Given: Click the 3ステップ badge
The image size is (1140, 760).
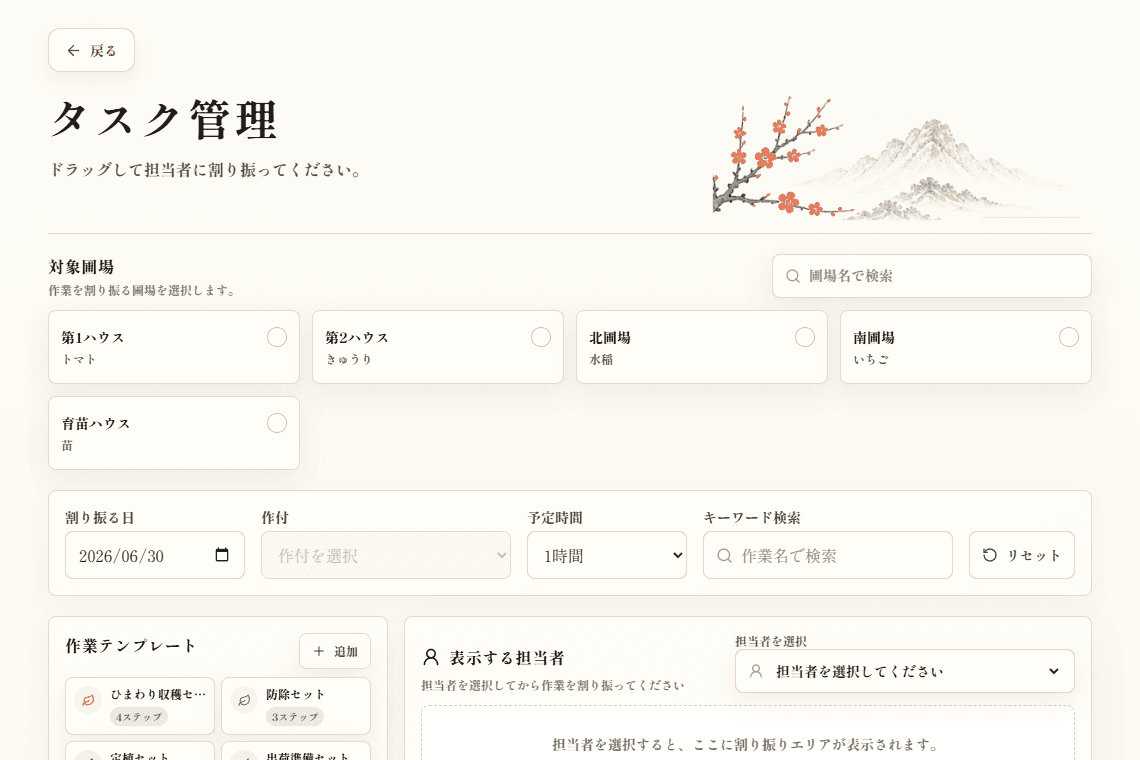Looking at the screenshot, I should tap(294, 716).
